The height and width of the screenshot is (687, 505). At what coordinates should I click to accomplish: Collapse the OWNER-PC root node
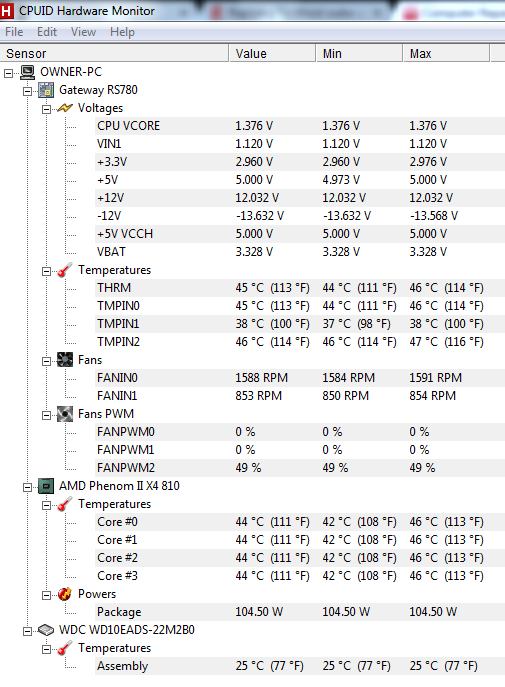click(9, 73)
